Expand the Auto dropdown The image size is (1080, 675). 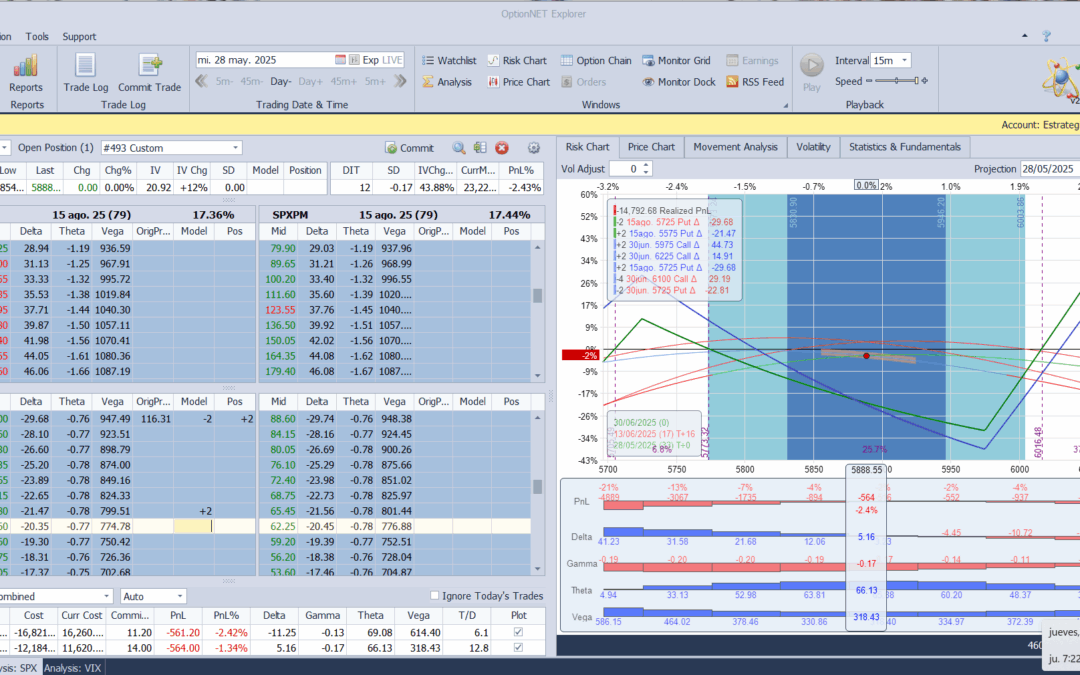click(x=180, y=597)
